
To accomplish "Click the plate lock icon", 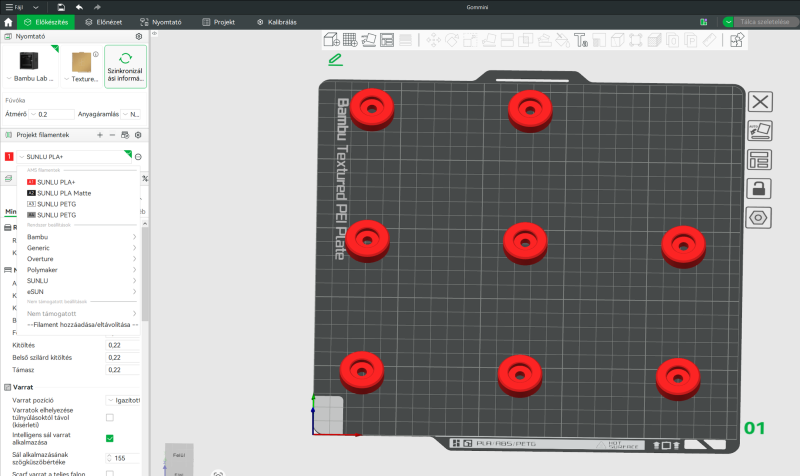I will tap(760, 189).
